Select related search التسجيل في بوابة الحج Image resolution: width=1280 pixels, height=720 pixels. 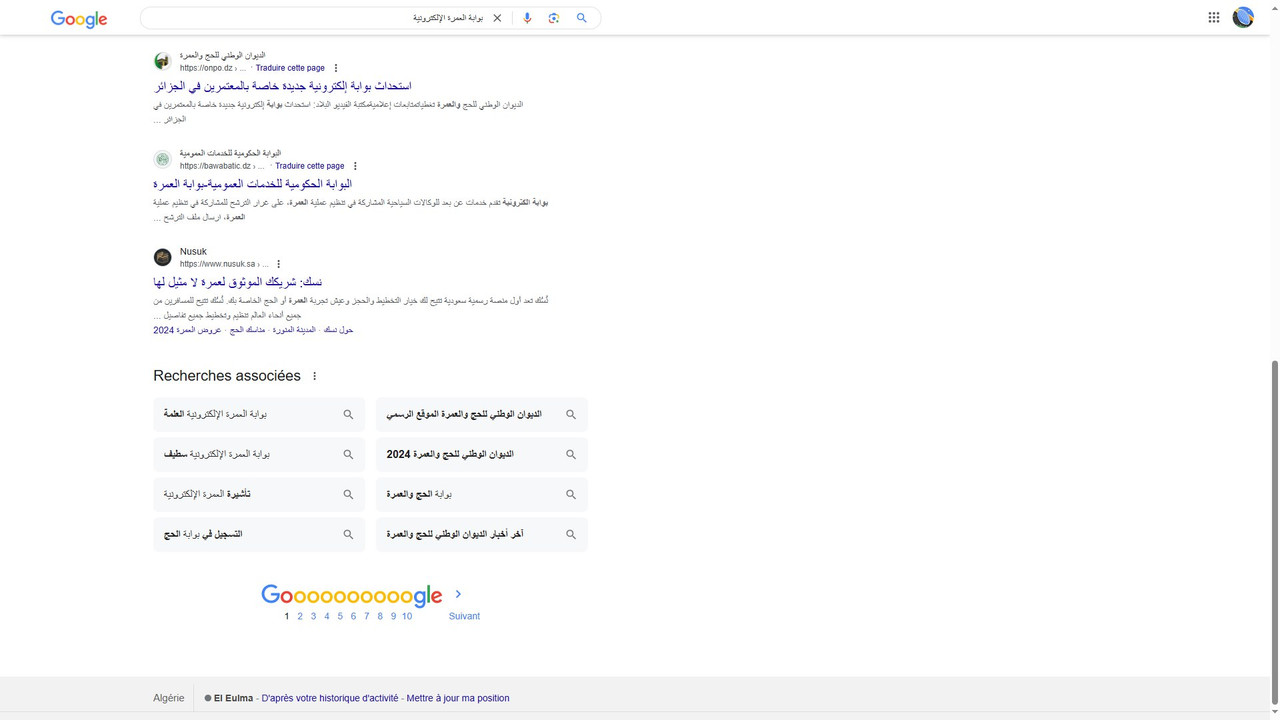click(x=259, y=534)
